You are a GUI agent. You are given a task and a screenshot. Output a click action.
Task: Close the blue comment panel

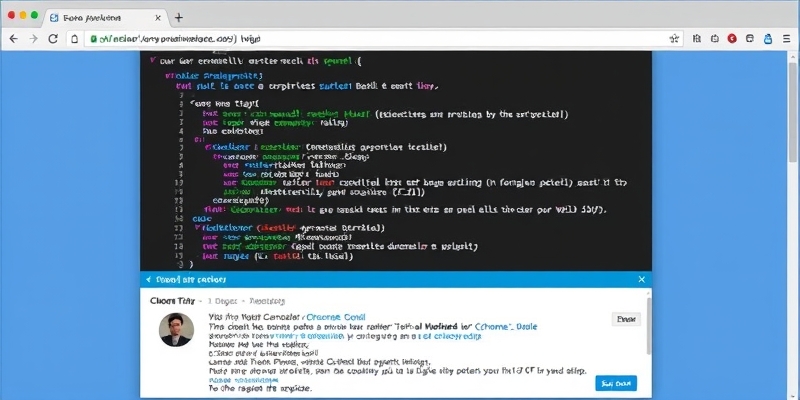[x=642, y=280]
